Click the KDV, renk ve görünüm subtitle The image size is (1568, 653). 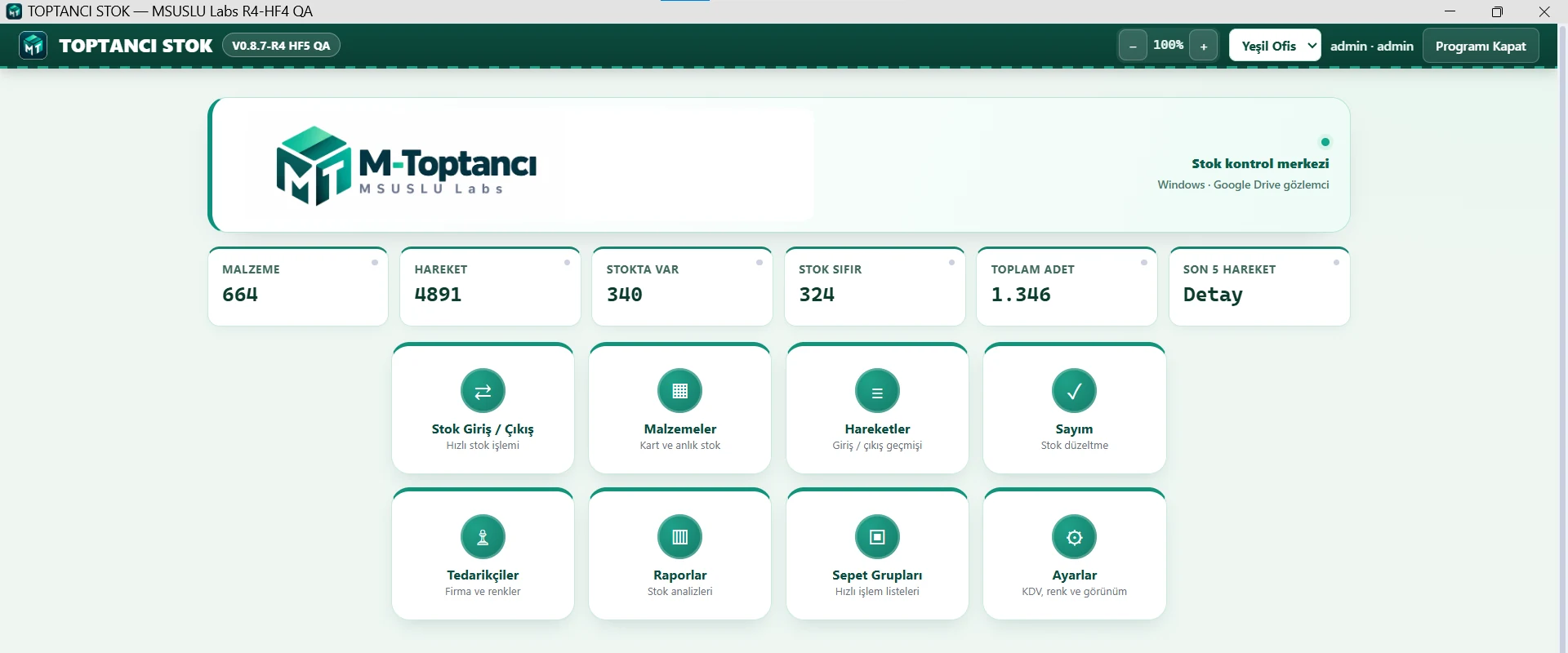coord(1074,592)
